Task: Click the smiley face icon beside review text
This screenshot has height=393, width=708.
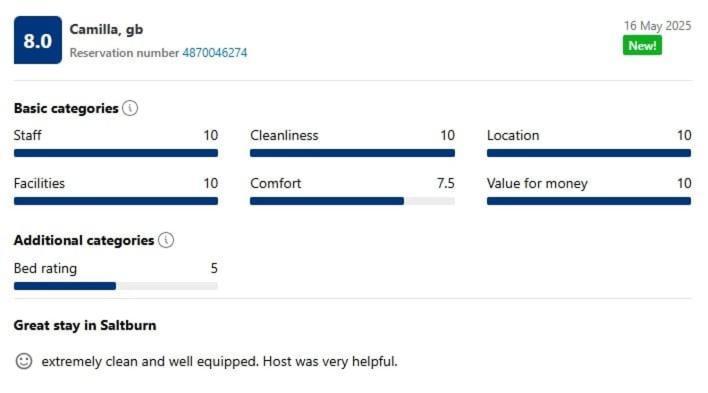Action: [x=24, y=361]
